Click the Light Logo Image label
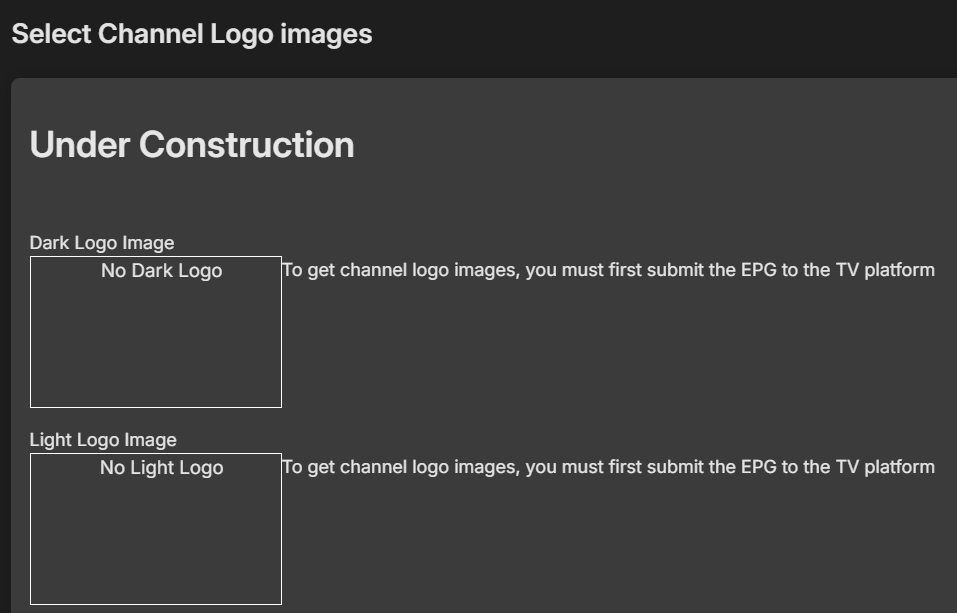 (103, 440)
